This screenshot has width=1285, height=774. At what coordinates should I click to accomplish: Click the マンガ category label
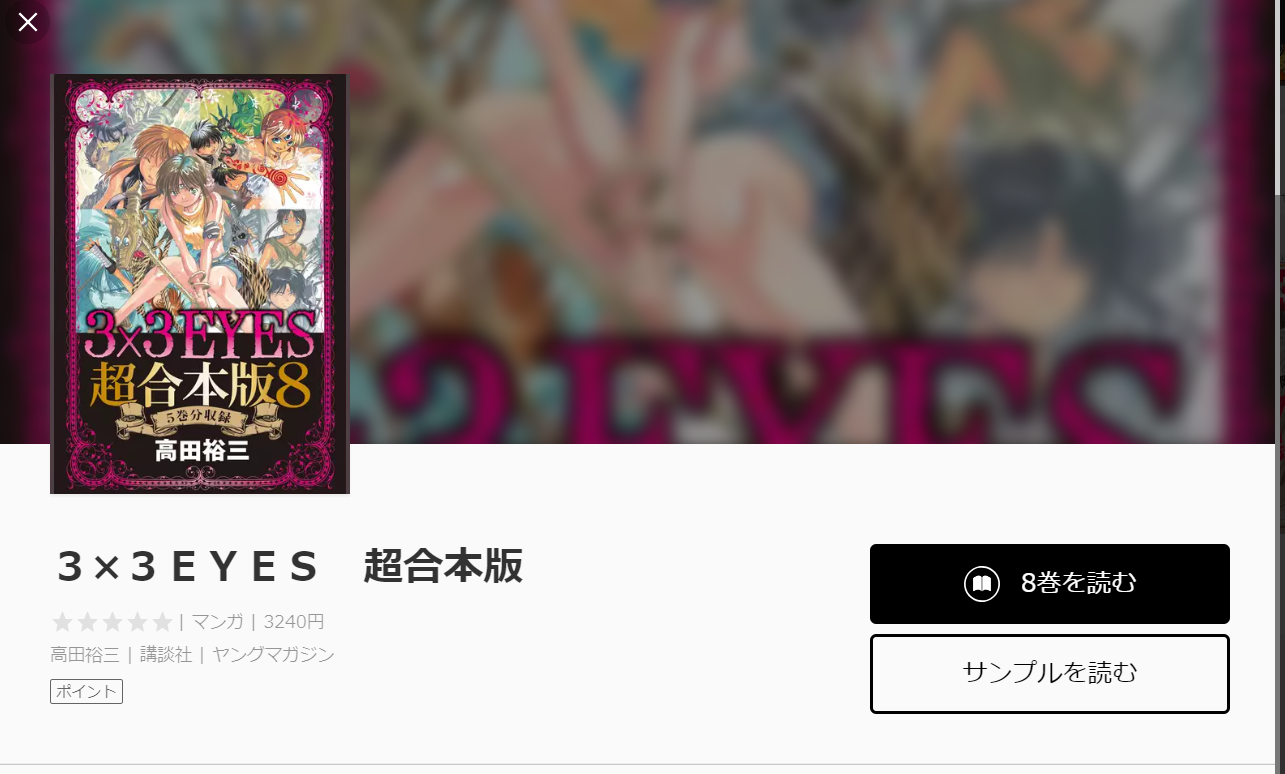[x=218, y=622]
